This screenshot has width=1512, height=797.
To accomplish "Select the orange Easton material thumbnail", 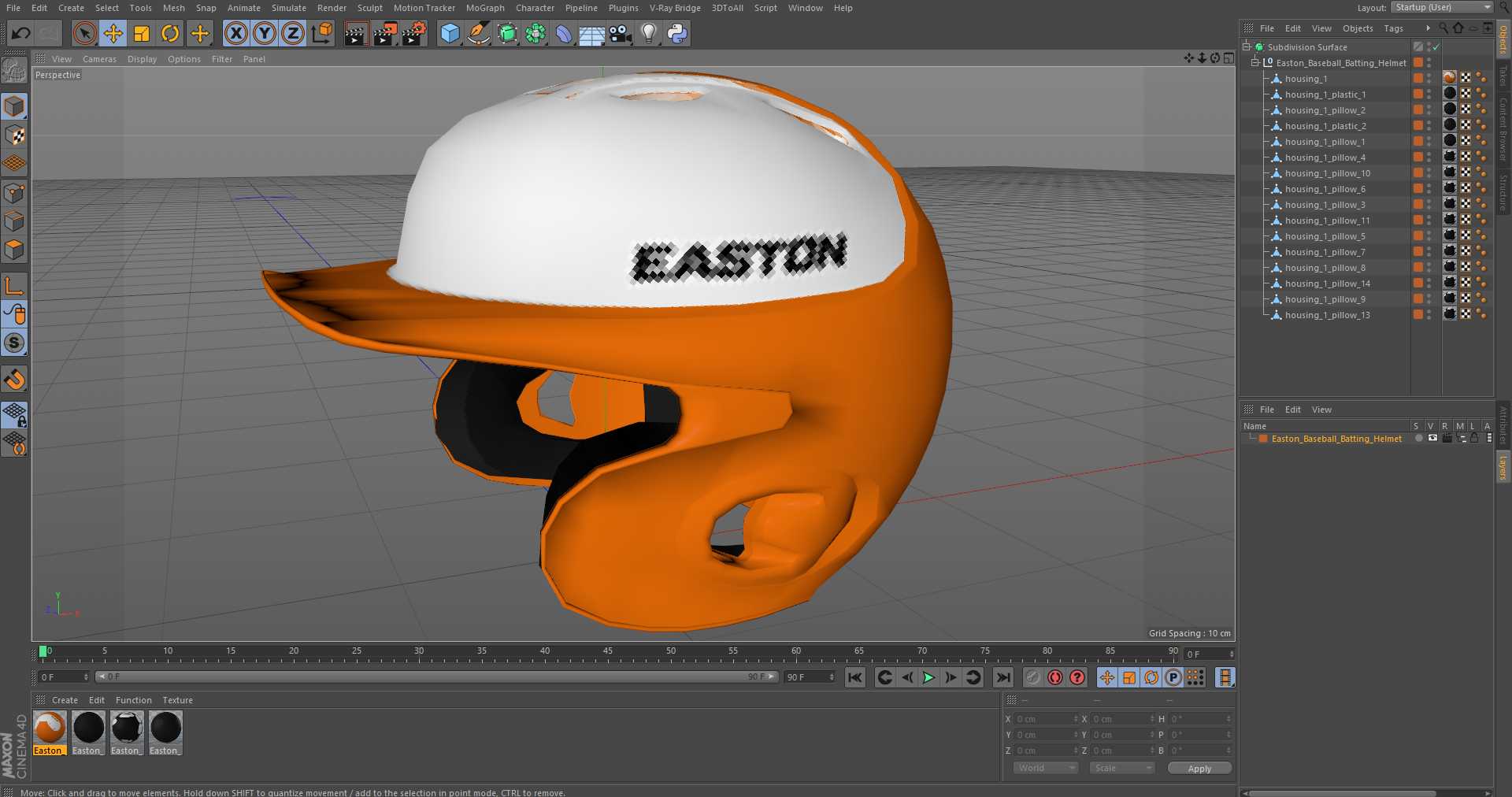I will pyautogui.click(x=50, y=728).
